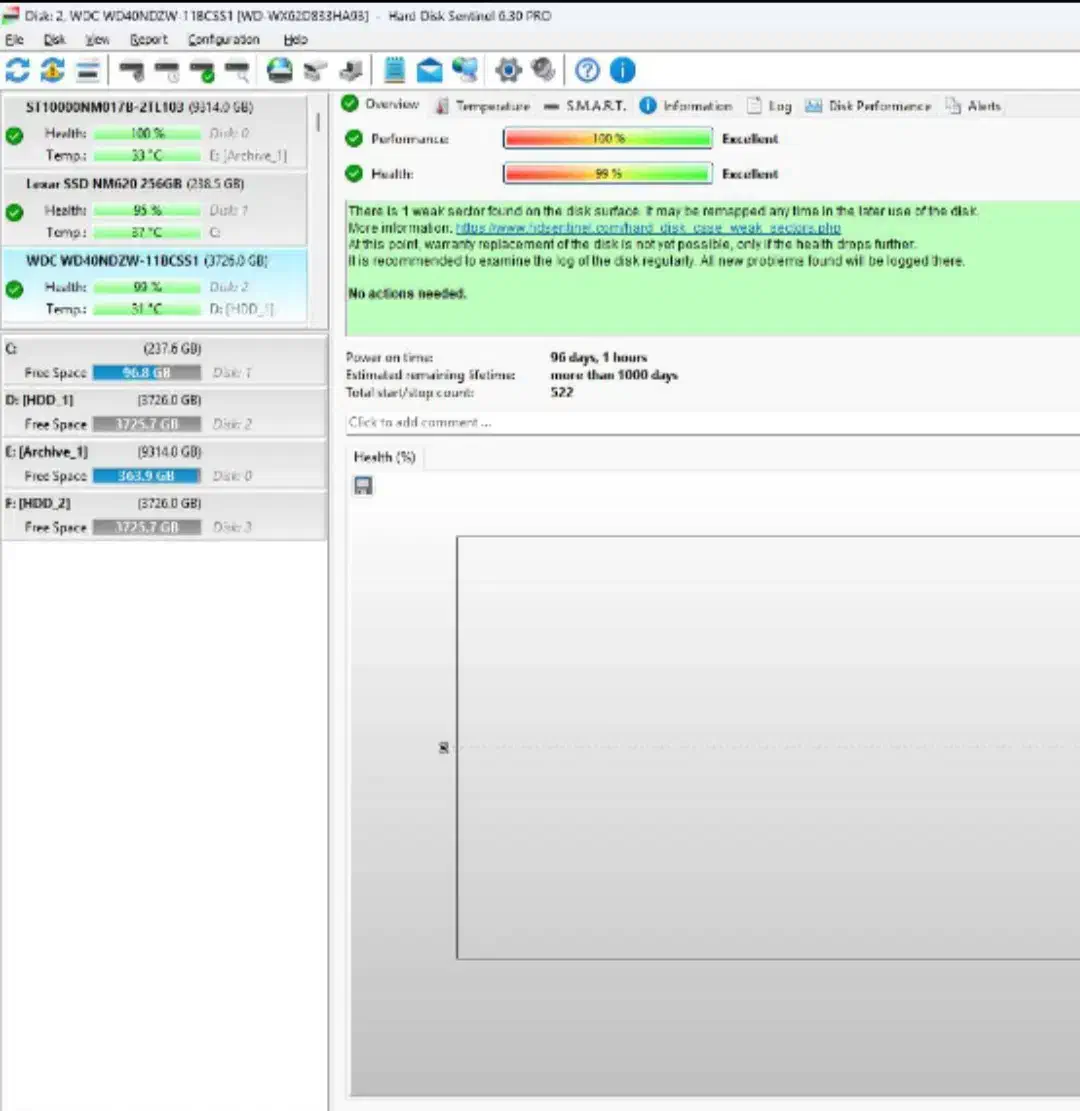Click the help question mark icon
The height and width of the screenshot is (1111, 1080).
(588, 70)
